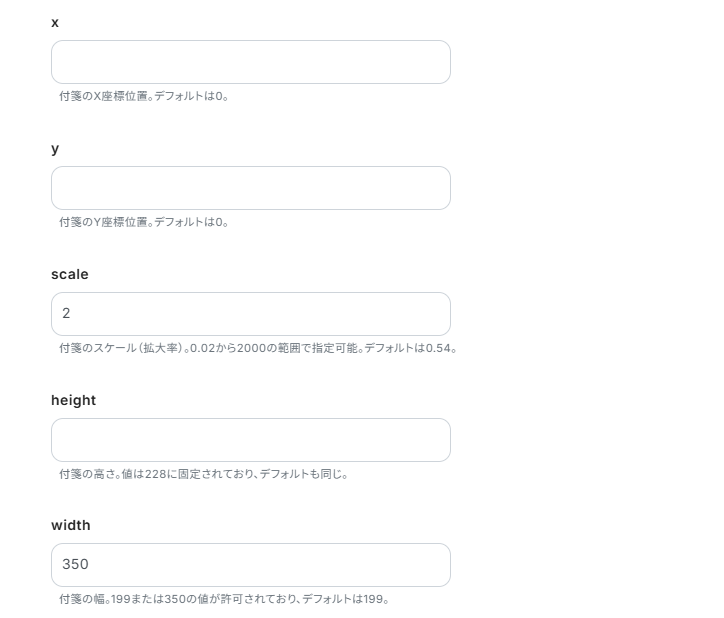
Task: Click the 付箋のX座標位置 help text
Action: click(x=144, y=97)
